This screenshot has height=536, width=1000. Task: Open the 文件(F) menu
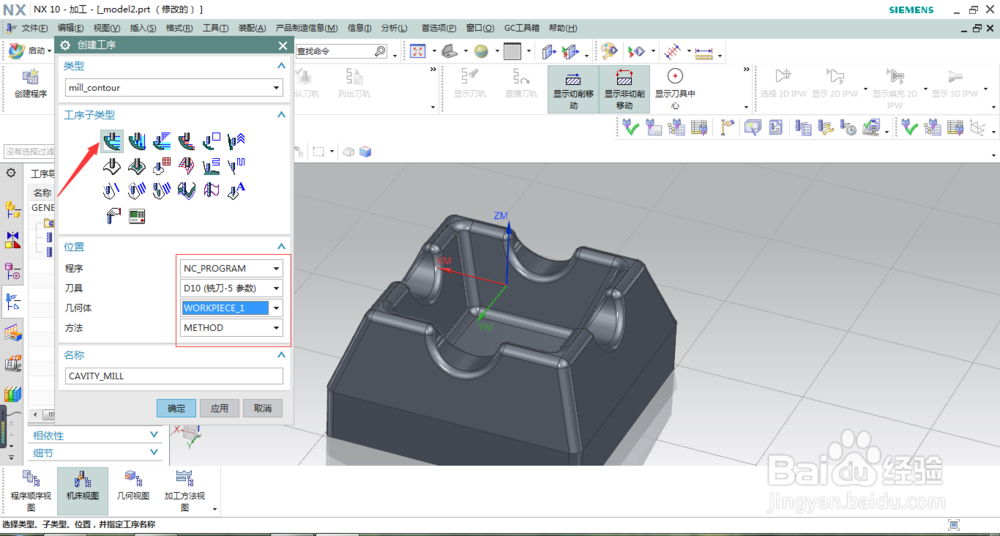pyautogui.click(x=34, y=28)
